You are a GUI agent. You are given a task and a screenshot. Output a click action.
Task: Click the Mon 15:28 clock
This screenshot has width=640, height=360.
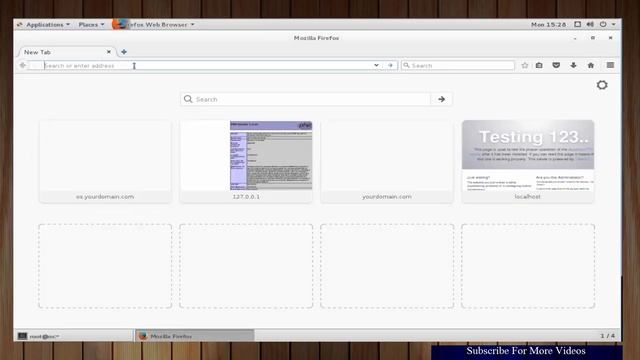548,24
